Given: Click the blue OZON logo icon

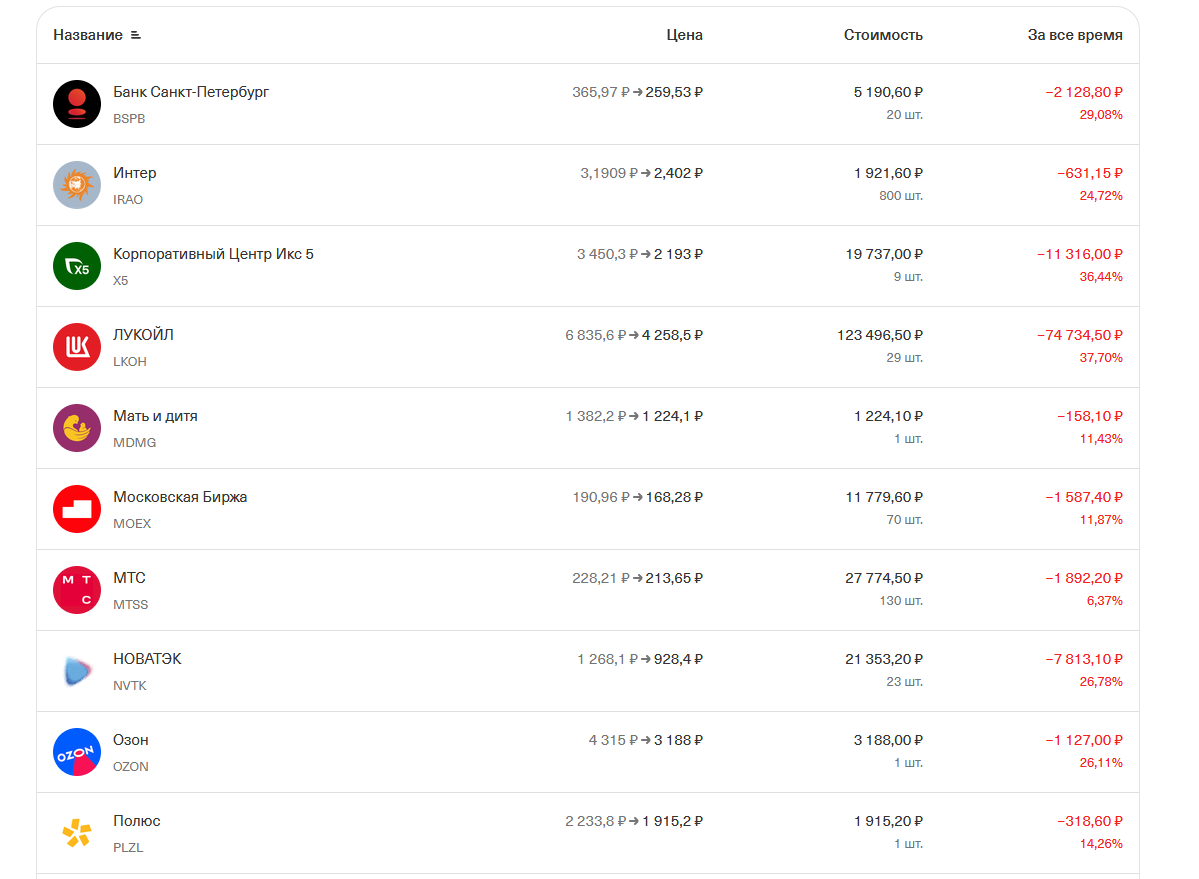Looking at the screenshot, I should 76,752.
